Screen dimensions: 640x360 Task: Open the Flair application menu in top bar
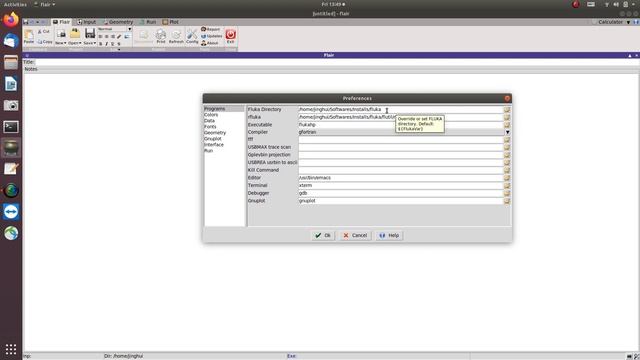(44, 4)
